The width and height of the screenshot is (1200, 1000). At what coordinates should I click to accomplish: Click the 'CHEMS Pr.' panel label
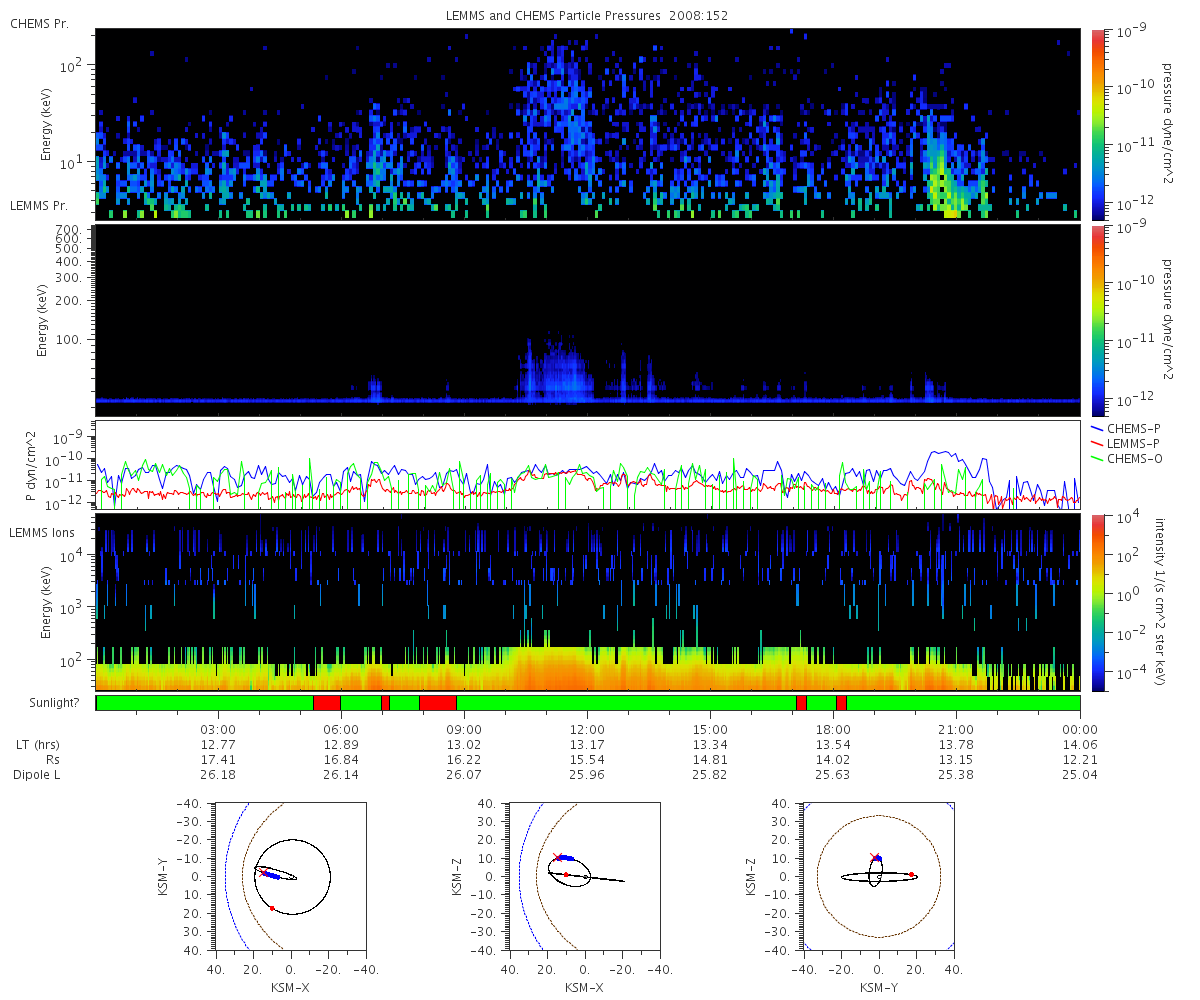(x=39, y=23)
